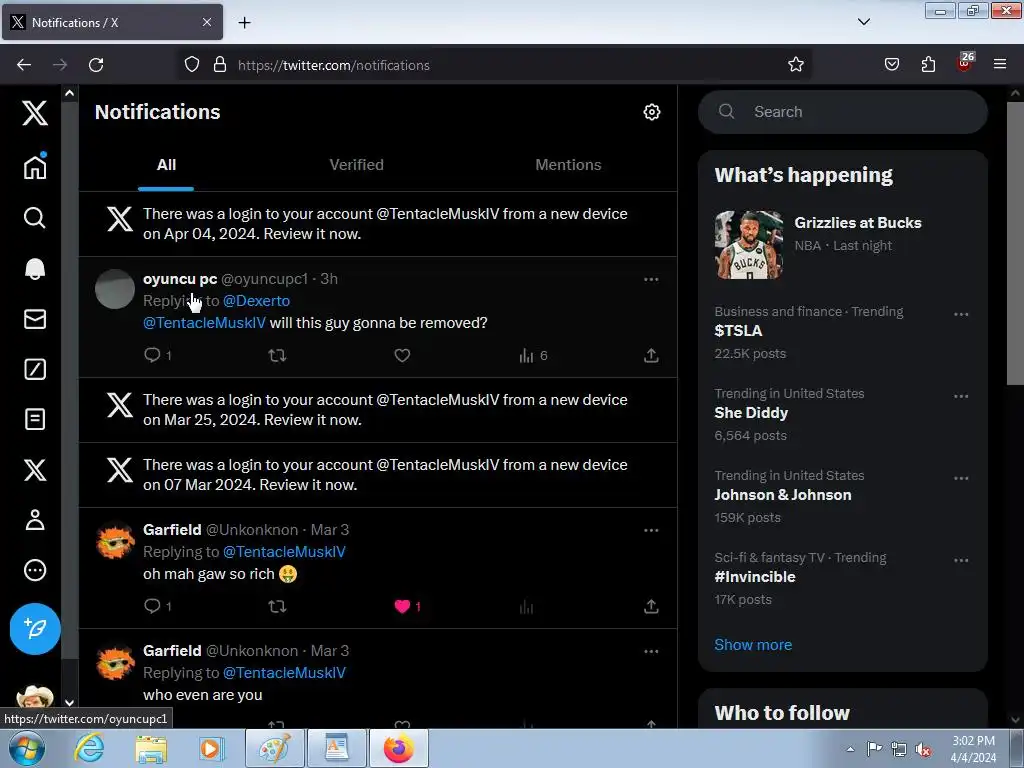Open Windows Start menu
This screenshot has width=1024, height=768.
[27, 748]
